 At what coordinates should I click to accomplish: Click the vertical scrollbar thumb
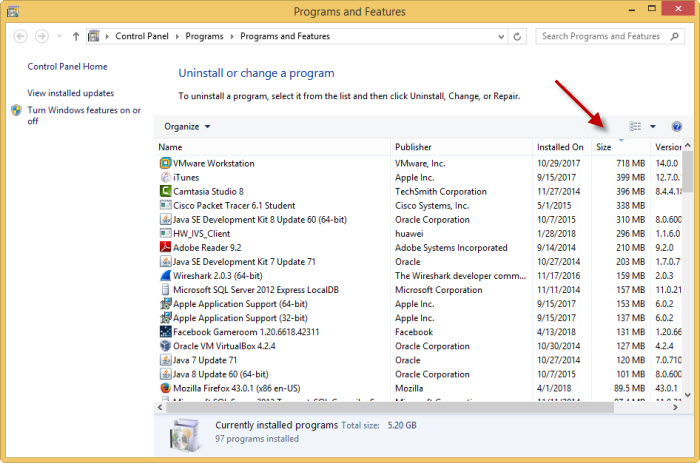pyautogui.click(x=688, y=171)
